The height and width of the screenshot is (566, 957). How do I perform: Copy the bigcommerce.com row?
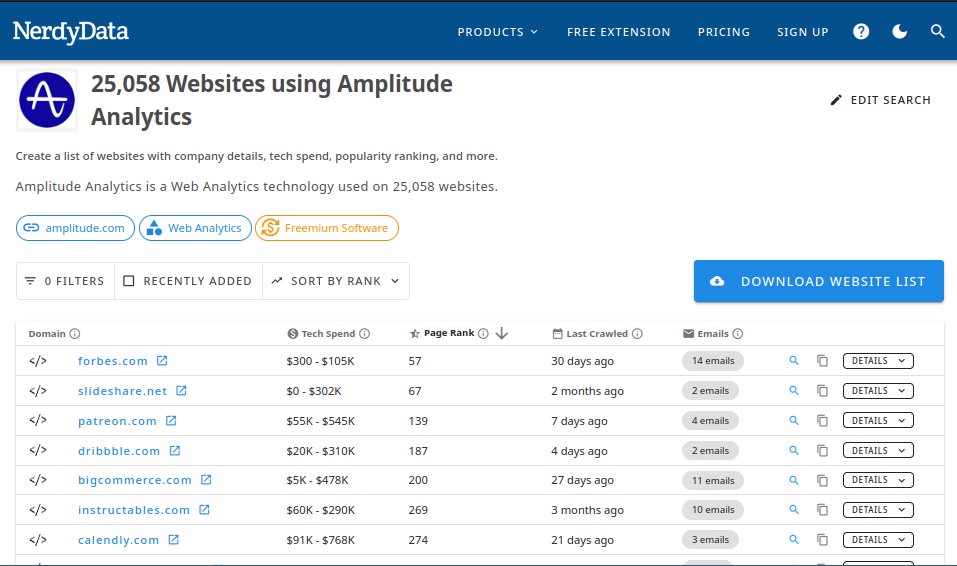pos(823,480)
